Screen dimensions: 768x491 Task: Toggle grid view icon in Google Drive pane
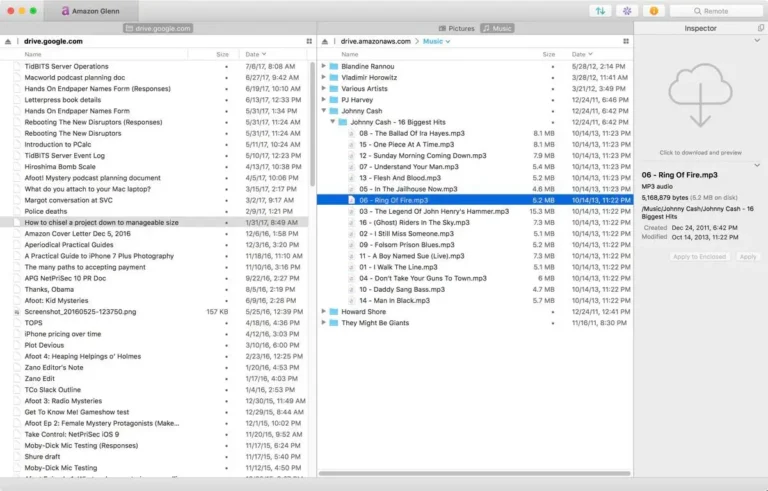pyautogui.click(x=309, y=42)
